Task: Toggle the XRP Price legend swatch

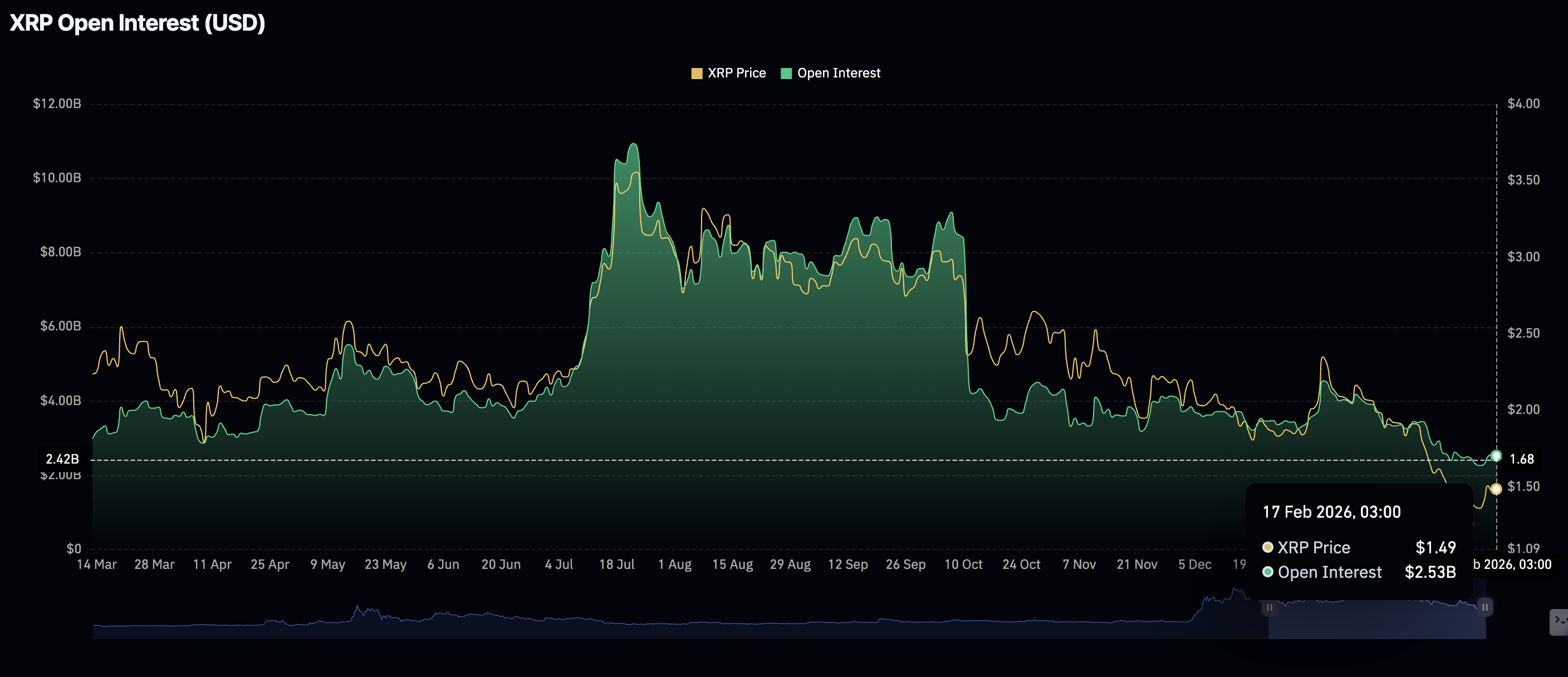Action: pos(697,74)
